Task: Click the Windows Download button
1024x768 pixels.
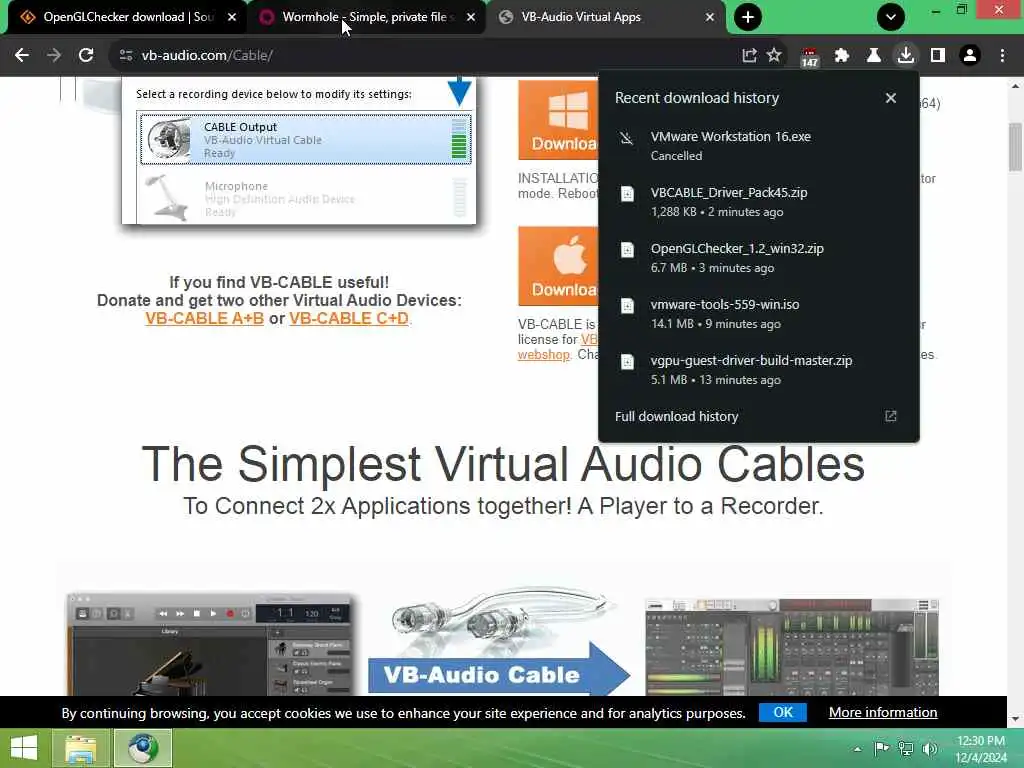Action: 558,120
